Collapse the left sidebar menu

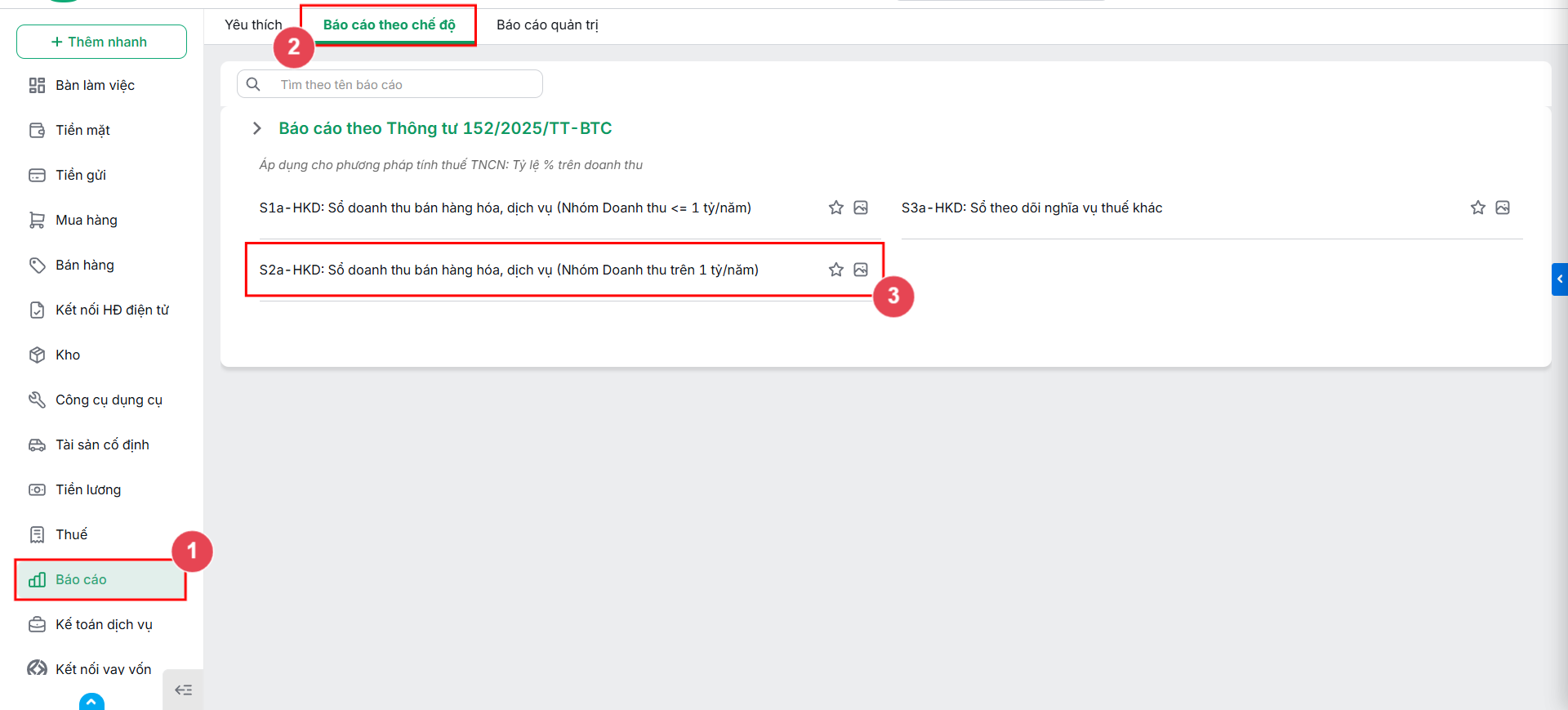(x=184, y=690)
